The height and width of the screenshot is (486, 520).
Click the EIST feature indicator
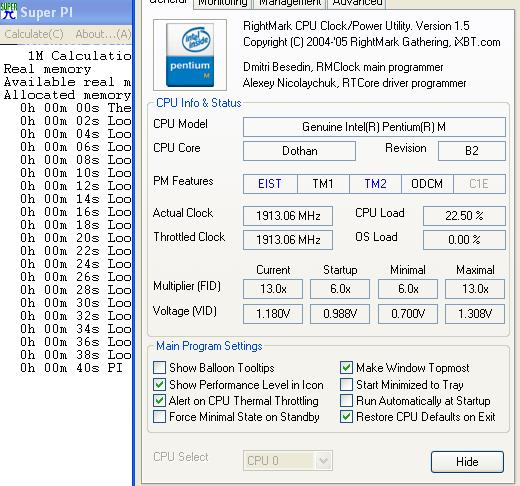[x=270, y=184]
